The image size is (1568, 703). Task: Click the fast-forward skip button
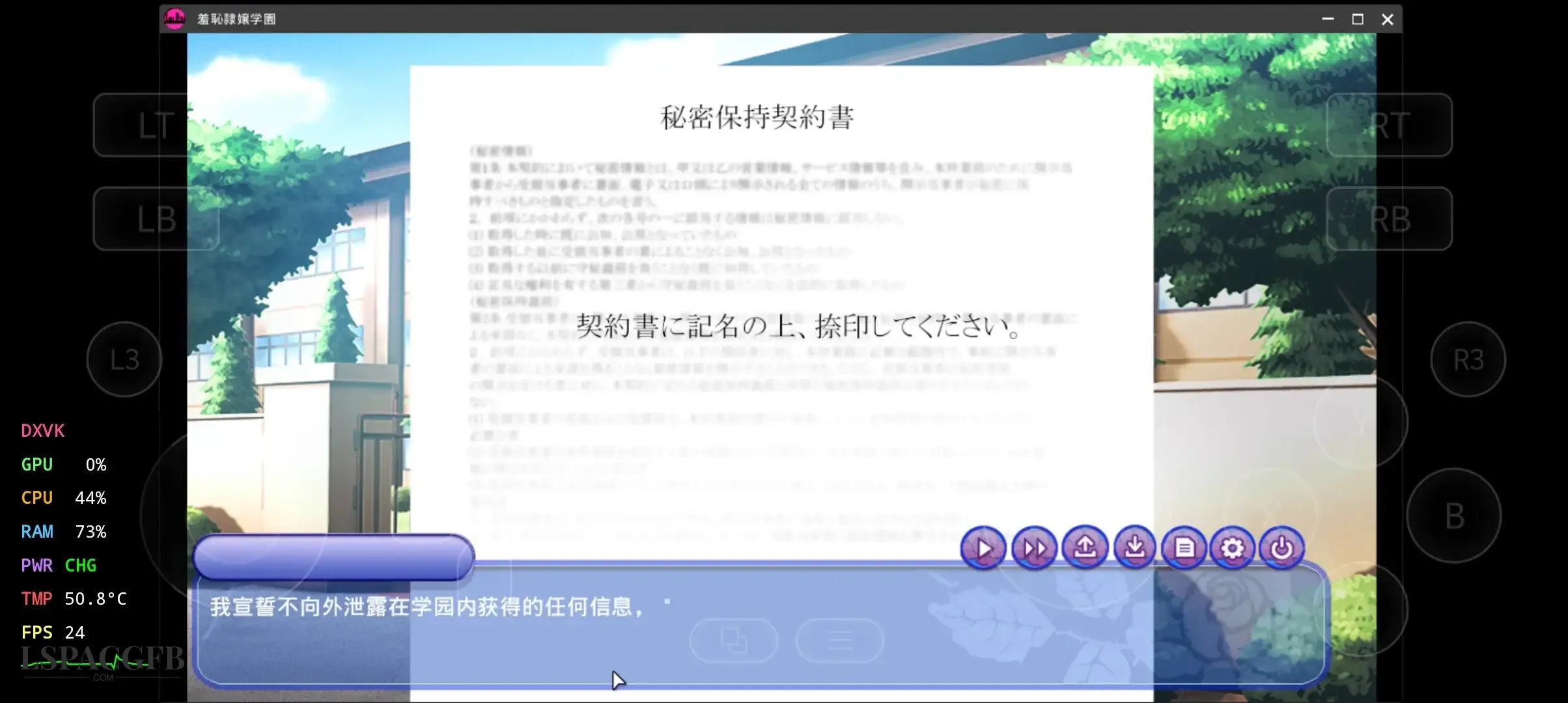(1034, 549)
